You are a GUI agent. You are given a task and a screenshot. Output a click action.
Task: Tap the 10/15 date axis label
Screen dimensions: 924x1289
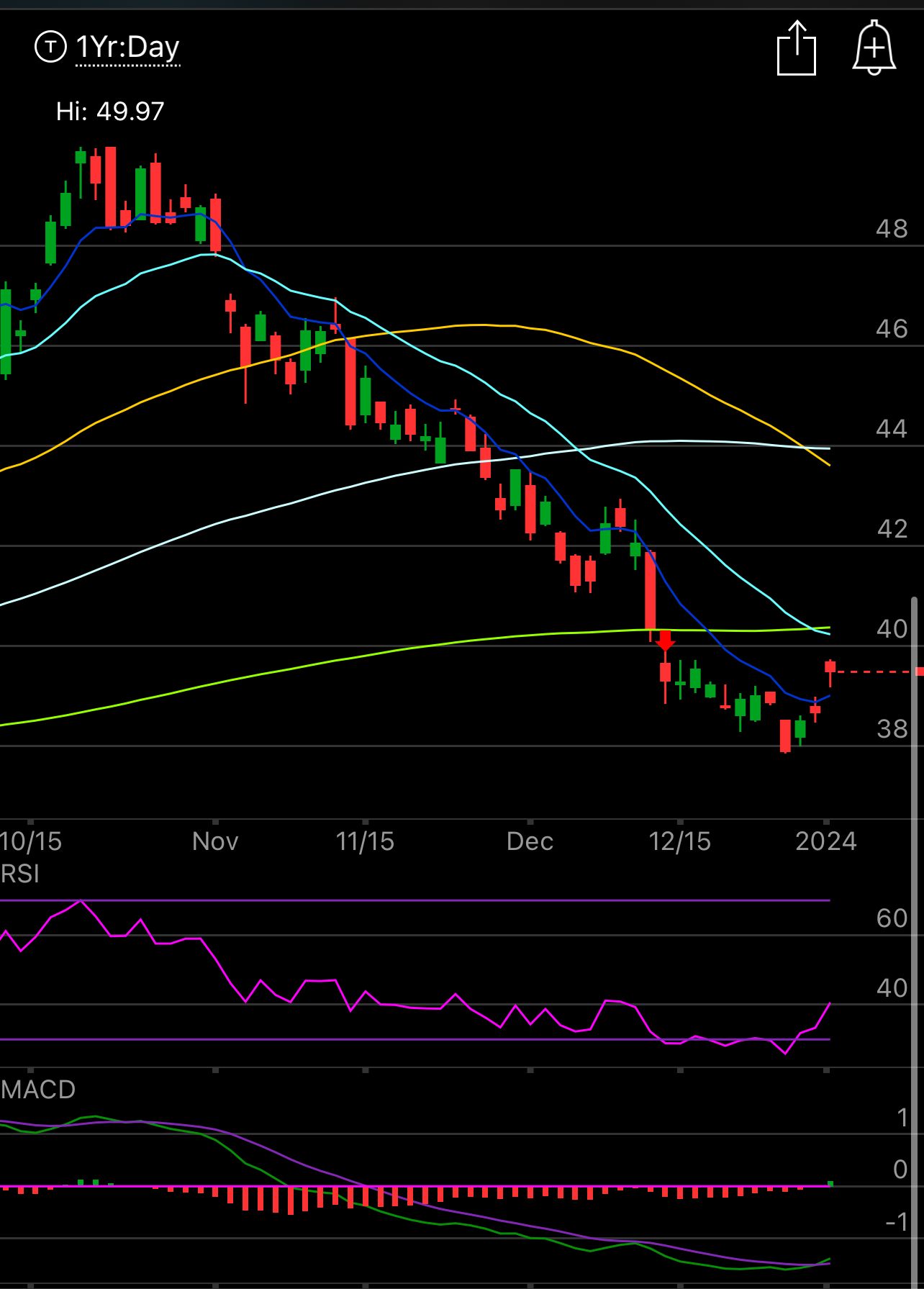[31, 841]
